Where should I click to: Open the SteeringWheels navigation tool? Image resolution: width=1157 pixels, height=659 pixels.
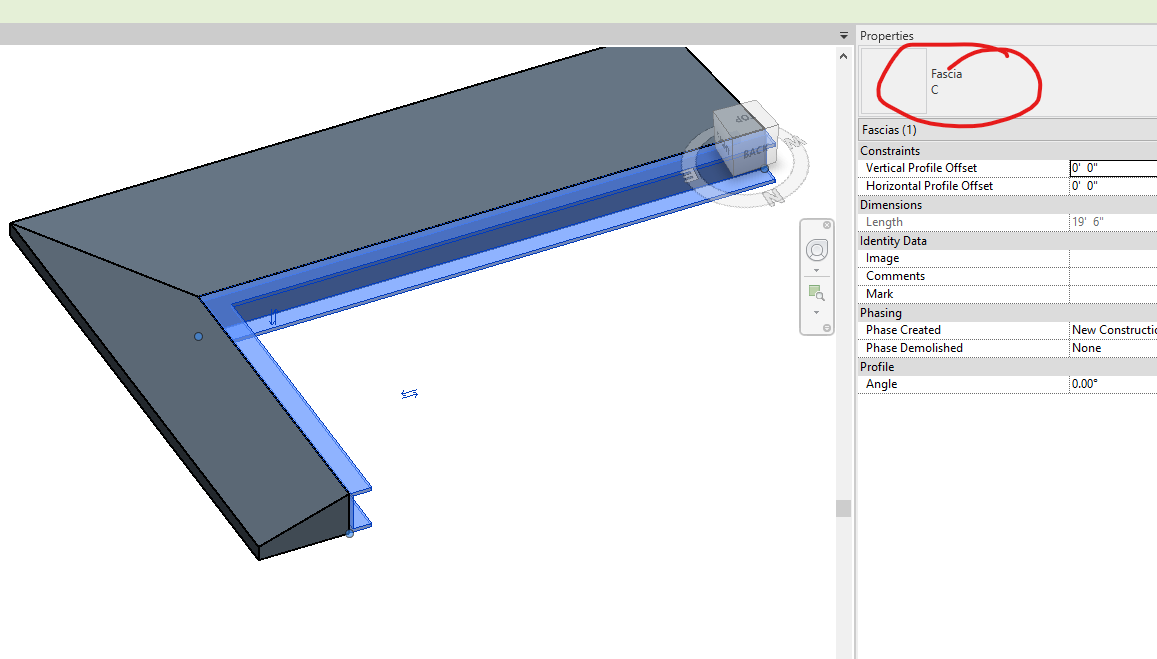point(816,250)
